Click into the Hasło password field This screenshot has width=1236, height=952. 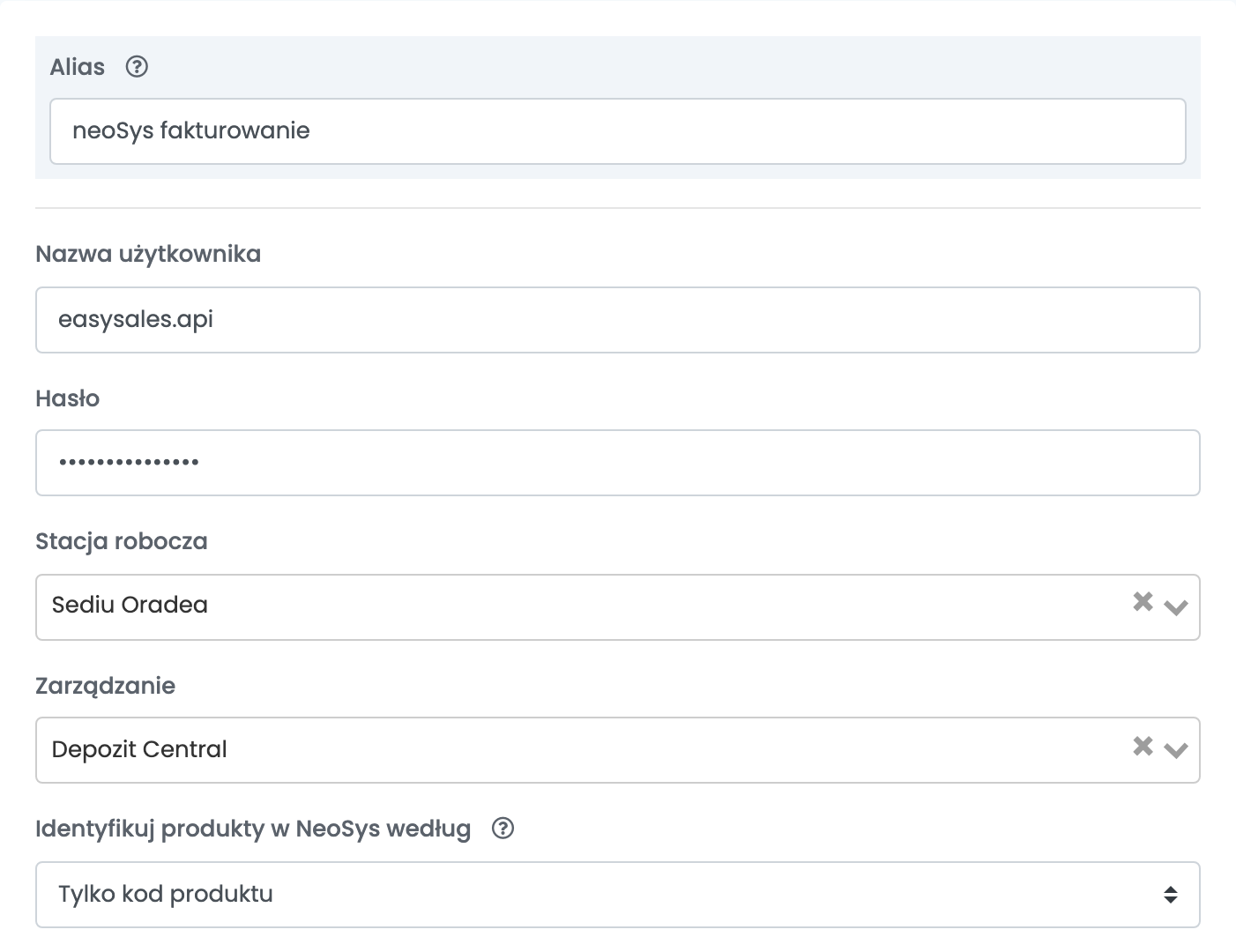(618, 463)
